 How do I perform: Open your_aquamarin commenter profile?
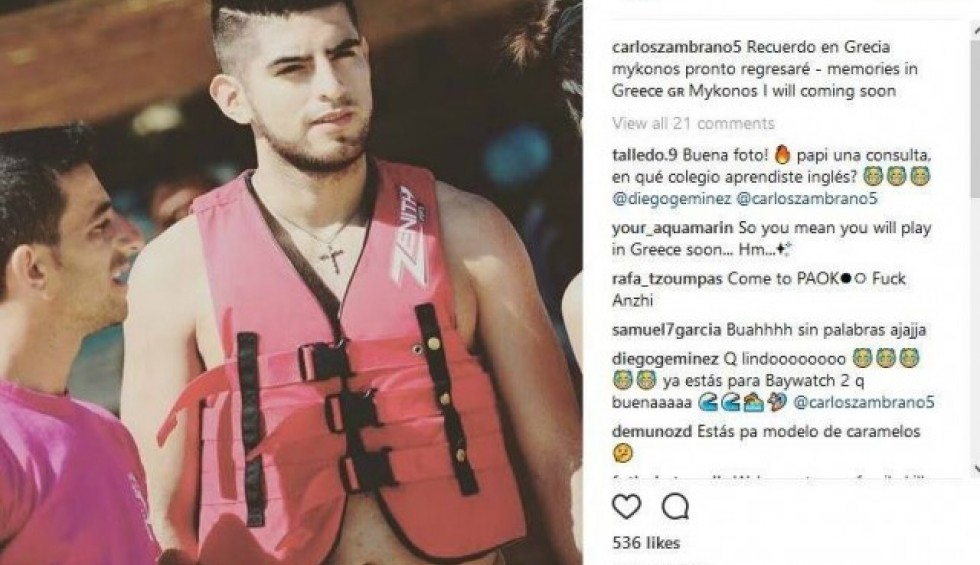coord(672,228)
